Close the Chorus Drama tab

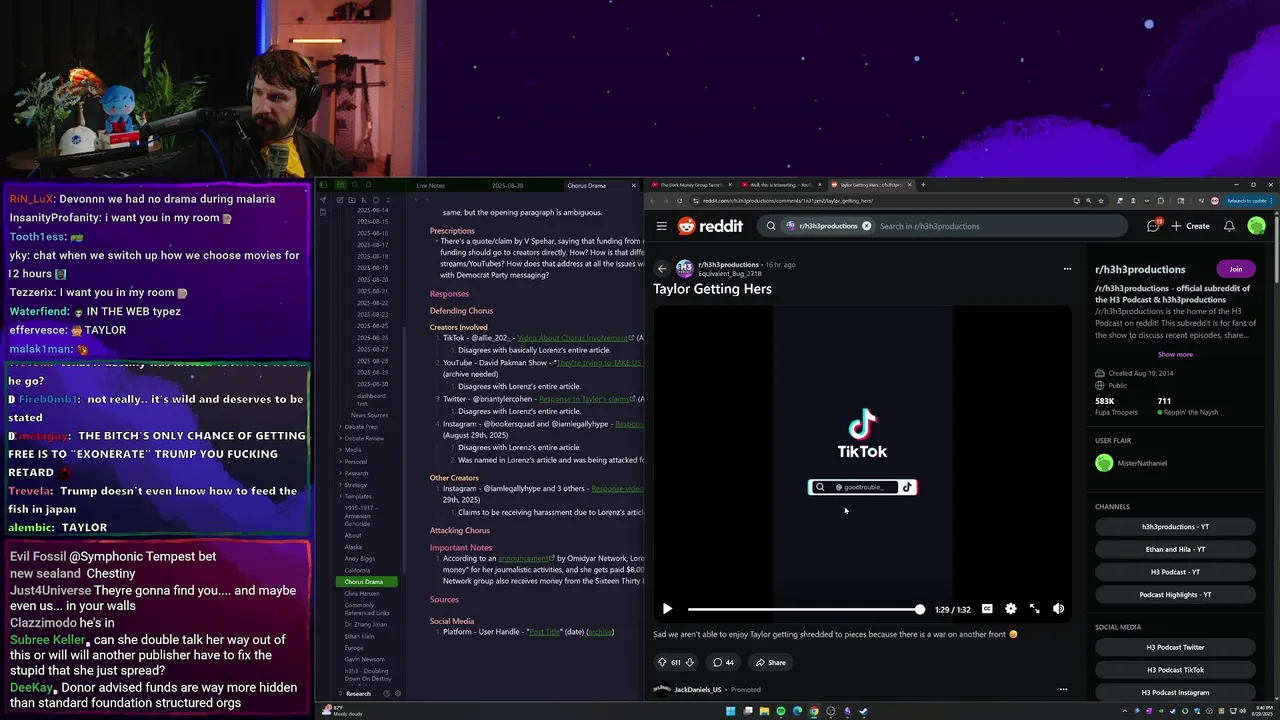[x=633, y=185]
